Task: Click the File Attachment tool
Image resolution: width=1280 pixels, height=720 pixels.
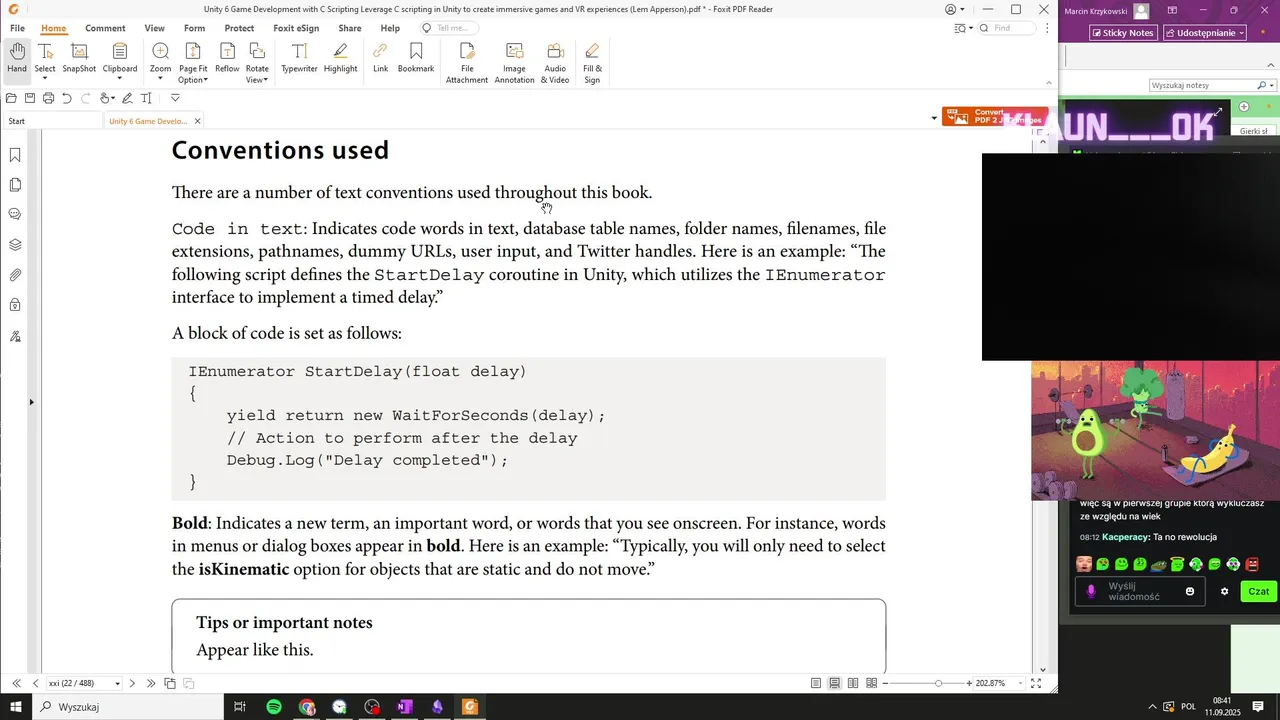Action: tap(467, 63)
